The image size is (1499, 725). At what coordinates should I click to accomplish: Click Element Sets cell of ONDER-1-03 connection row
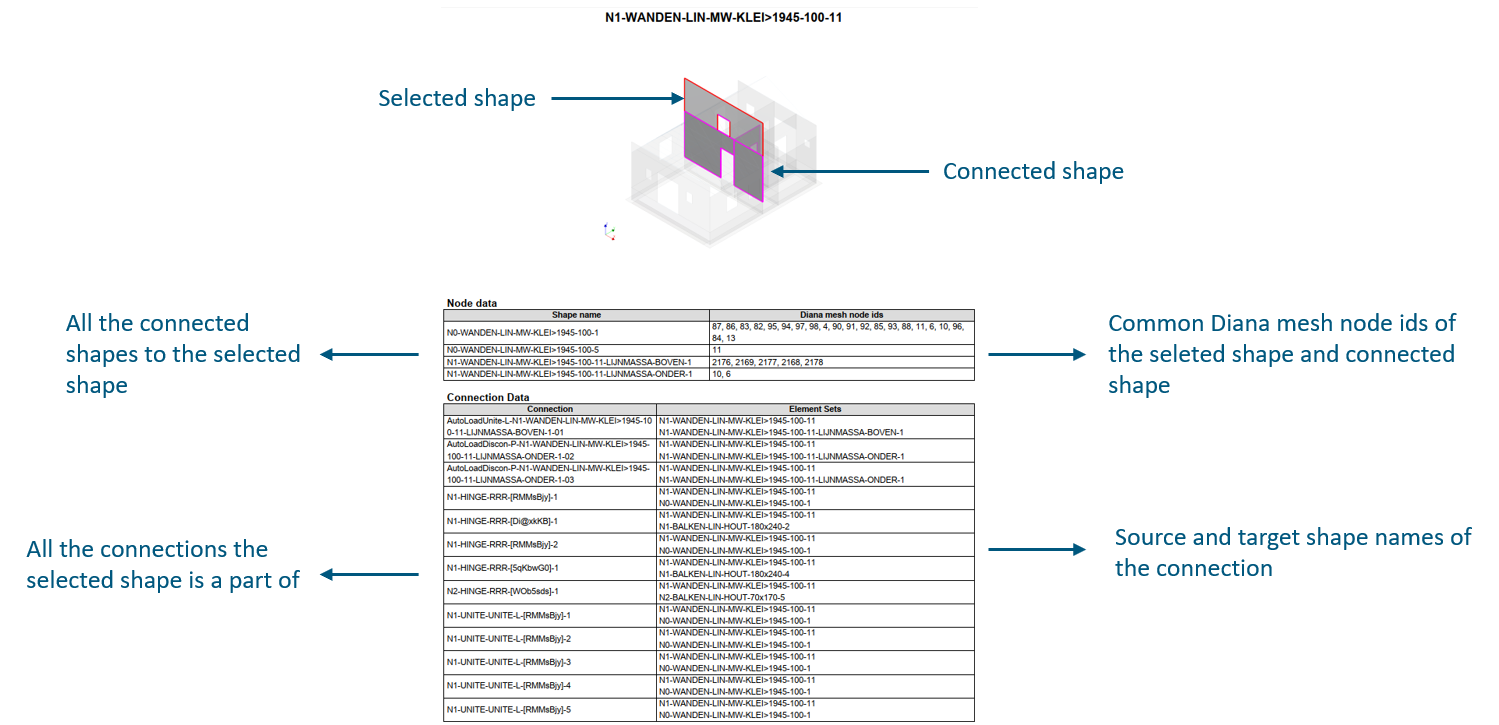click(815, 474)
